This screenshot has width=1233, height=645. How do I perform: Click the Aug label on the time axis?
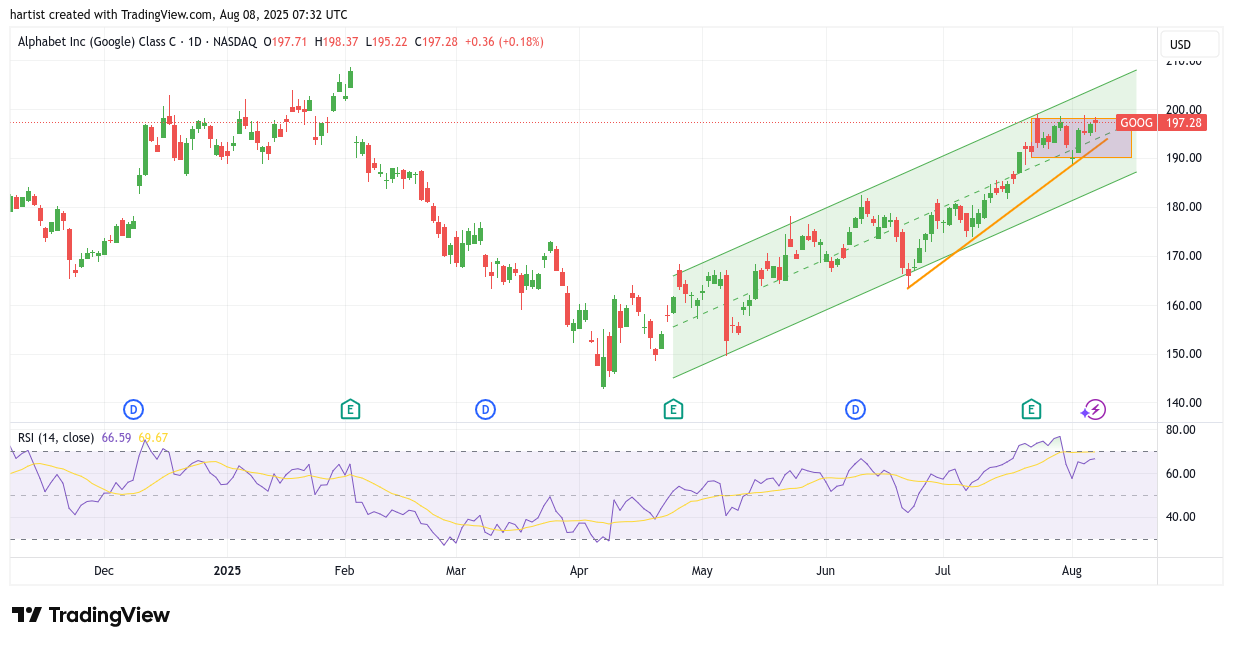coord(1073,571)
